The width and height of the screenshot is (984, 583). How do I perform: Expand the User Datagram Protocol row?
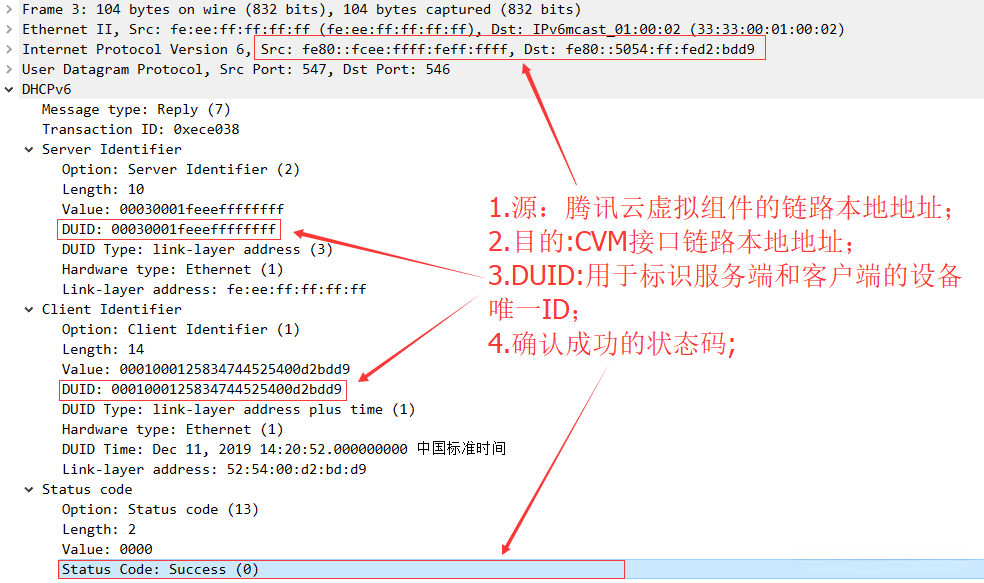pyautogui.click(x=9, y=70)
